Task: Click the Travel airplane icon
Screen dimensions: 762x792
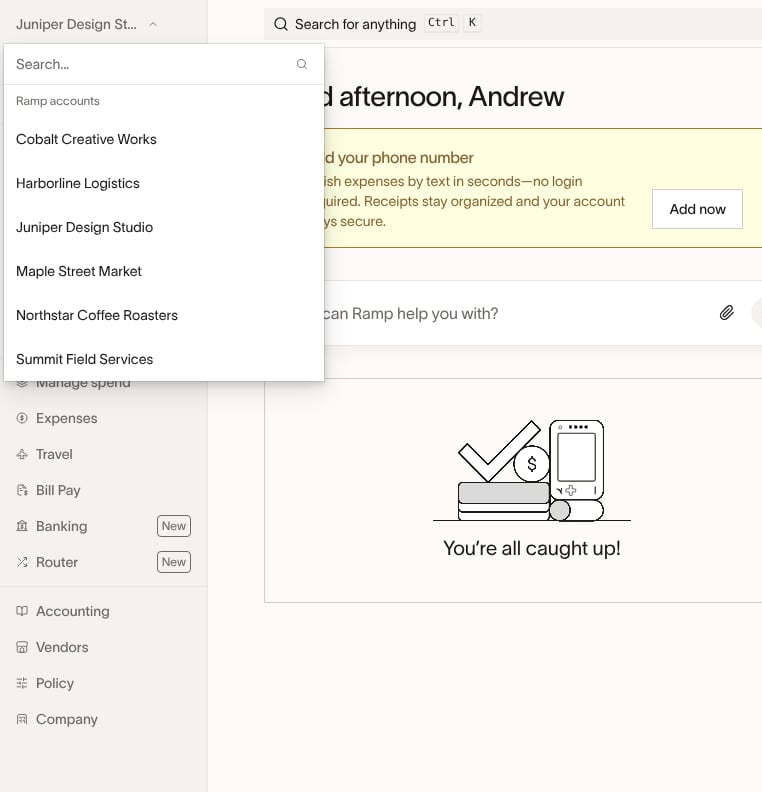Action: [22, 454]
